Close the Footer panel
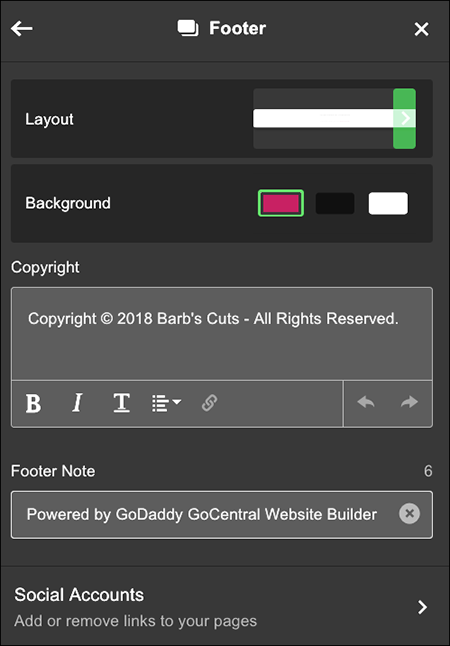Screen dimensions: 450x646 421,29
